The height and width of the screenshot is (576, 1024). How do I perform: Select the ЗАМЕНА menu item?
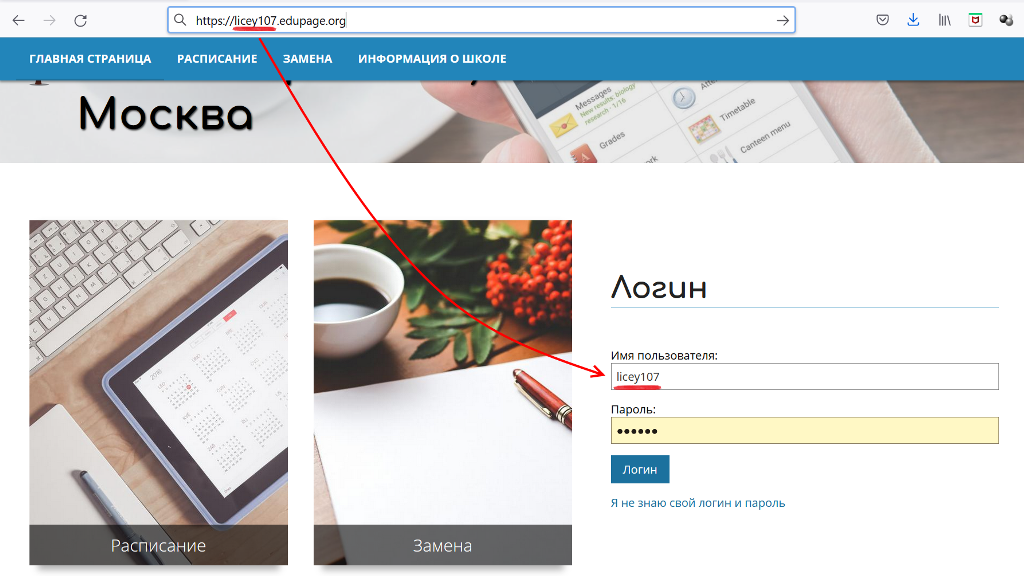[x=308, y=59]
